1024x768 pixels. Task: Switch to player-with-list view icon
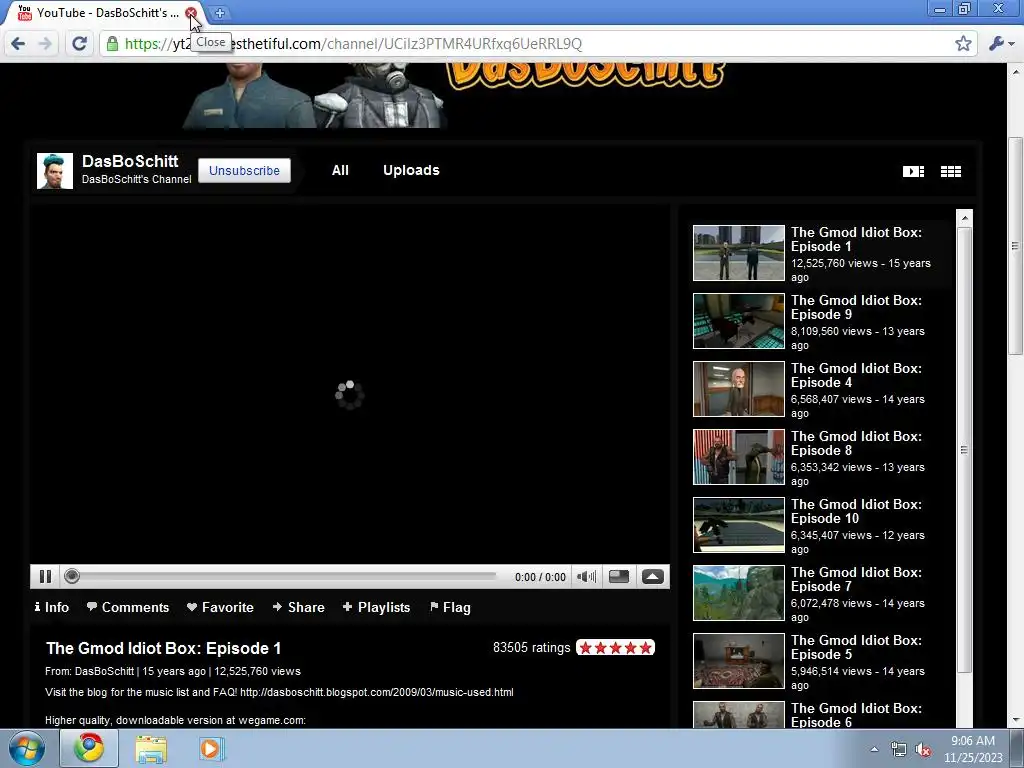(913, 171)
